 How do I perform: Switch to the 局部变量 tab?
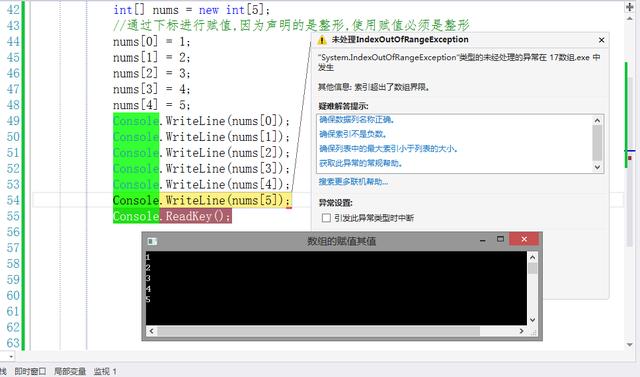[x=70, y=371]
